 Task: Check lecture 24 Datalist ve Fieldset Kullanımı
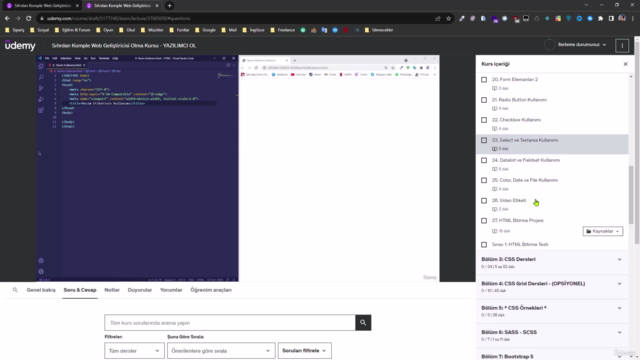point(484,160)
